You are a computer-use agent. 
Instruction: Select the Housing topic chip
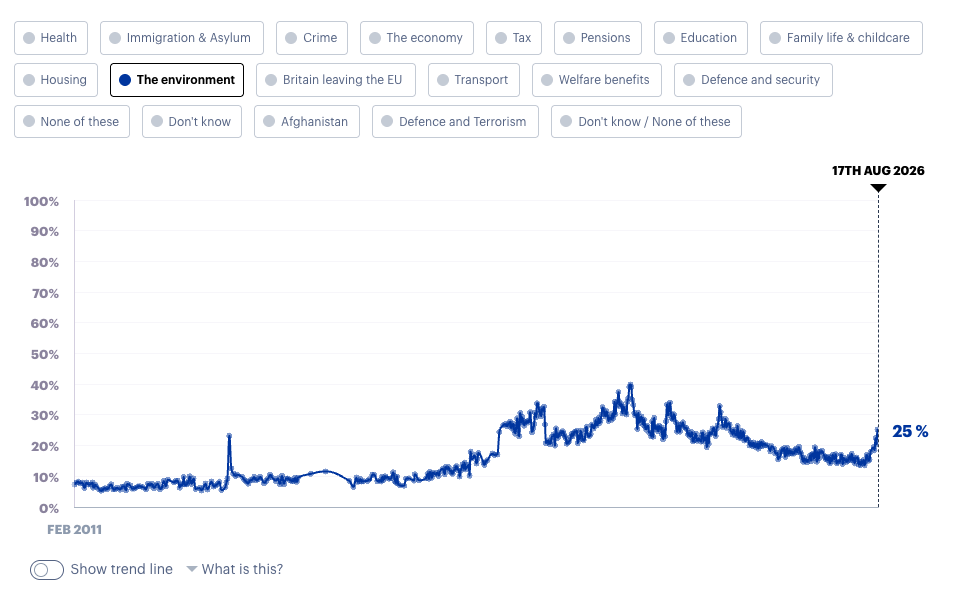56,80
